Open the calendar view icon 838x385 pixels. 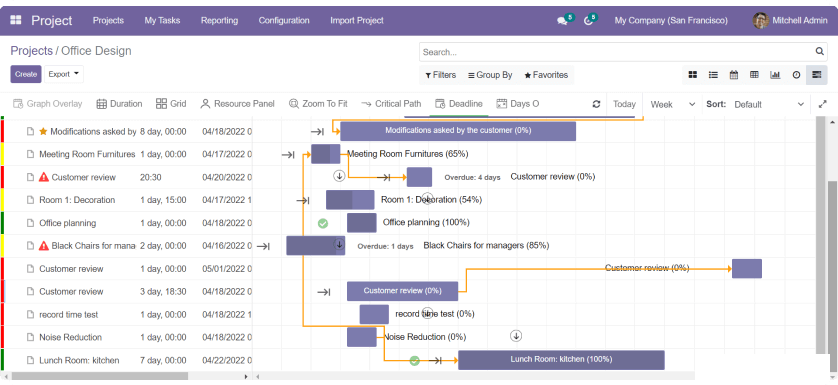pyautogui.click(x=734, y=75)
